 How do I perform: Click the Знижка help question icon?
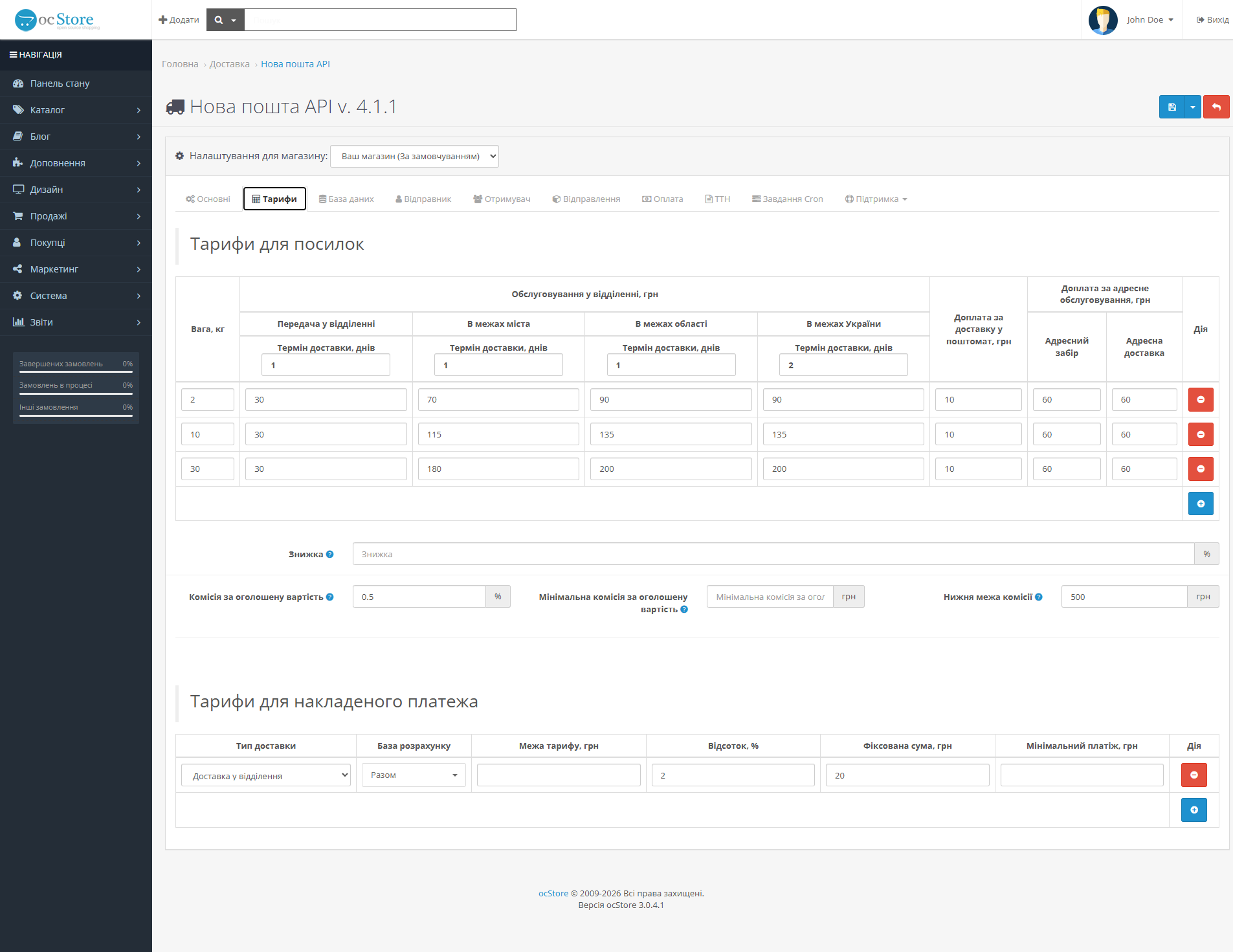coord(329,554)
